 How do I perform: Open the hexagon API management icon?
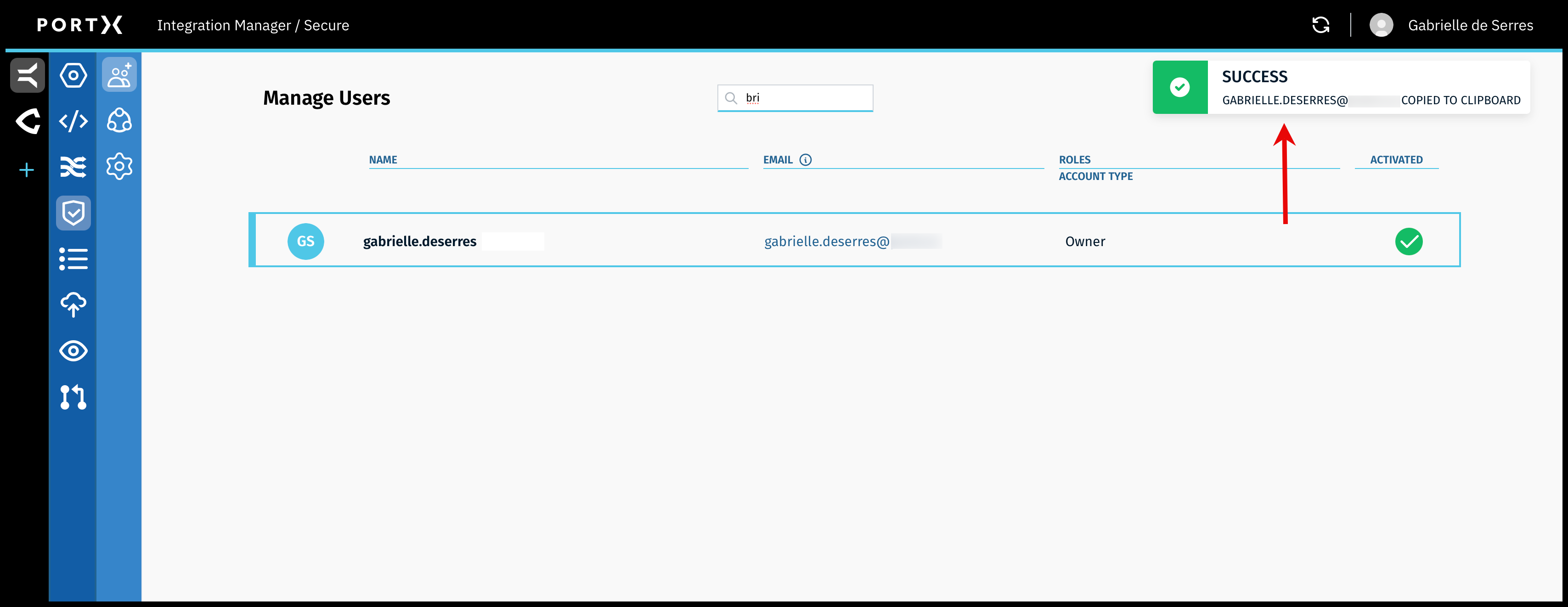73,75
